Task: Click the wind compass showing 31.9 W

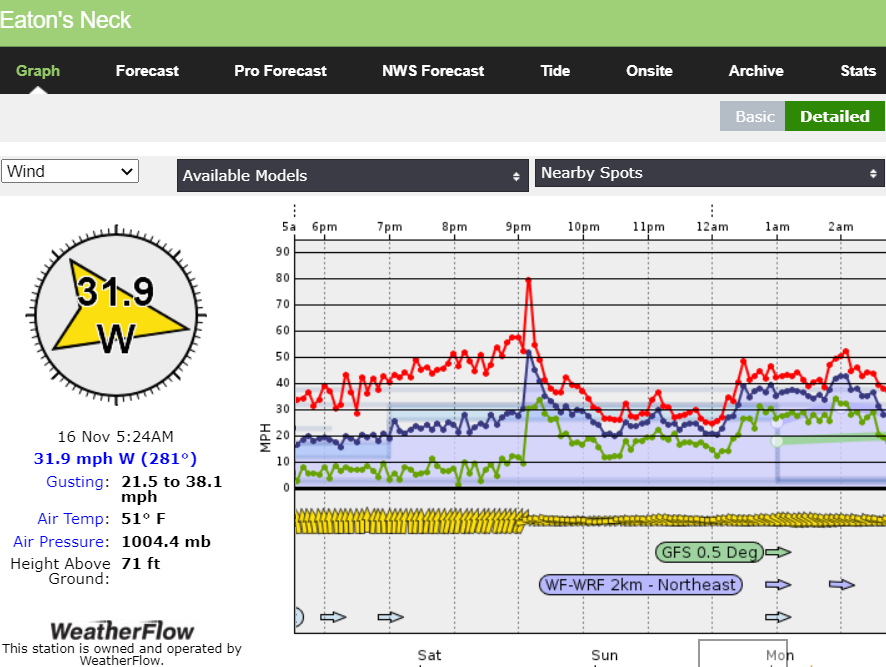Action: [x=116, y=315]
